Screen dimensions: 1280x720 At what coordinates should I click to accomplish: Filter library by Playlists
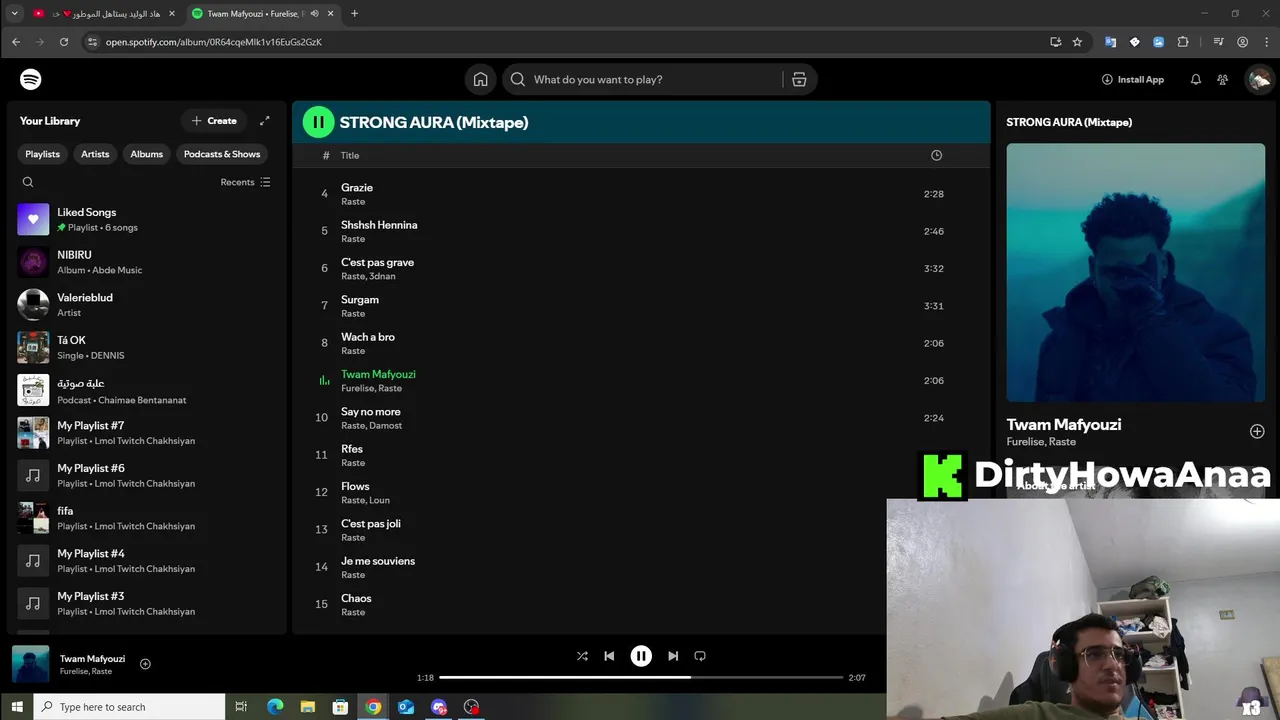click(x=43, y=154)
